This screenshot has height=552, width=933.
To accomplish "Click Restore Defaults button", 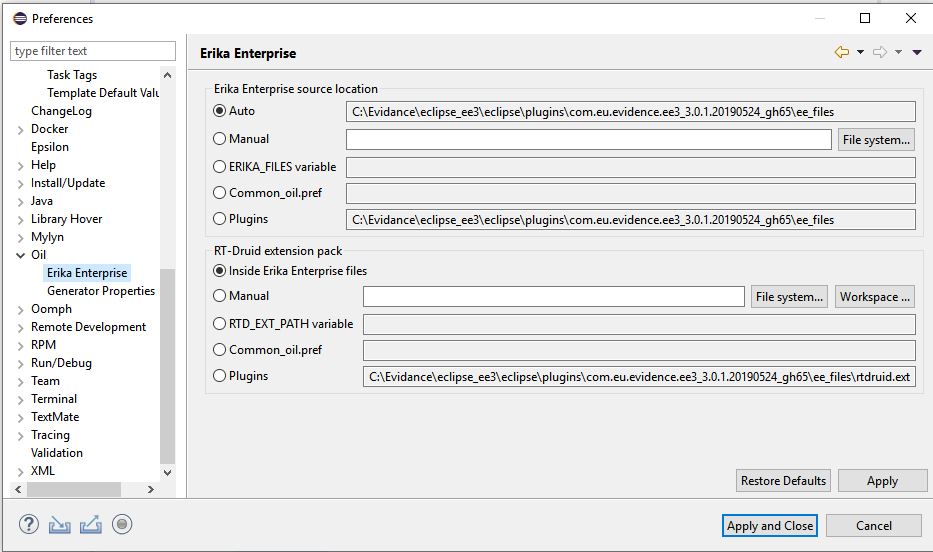I will pos(783,481).
